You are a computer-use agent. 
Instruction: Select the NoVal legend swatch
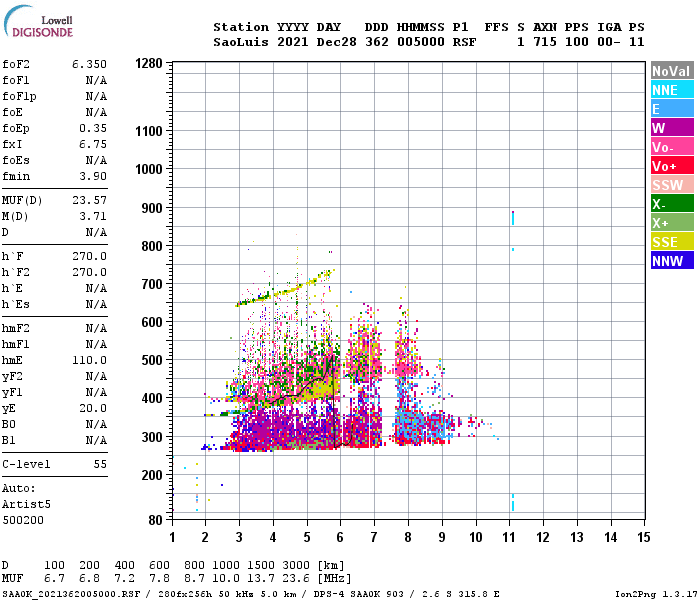coord(672,71)
